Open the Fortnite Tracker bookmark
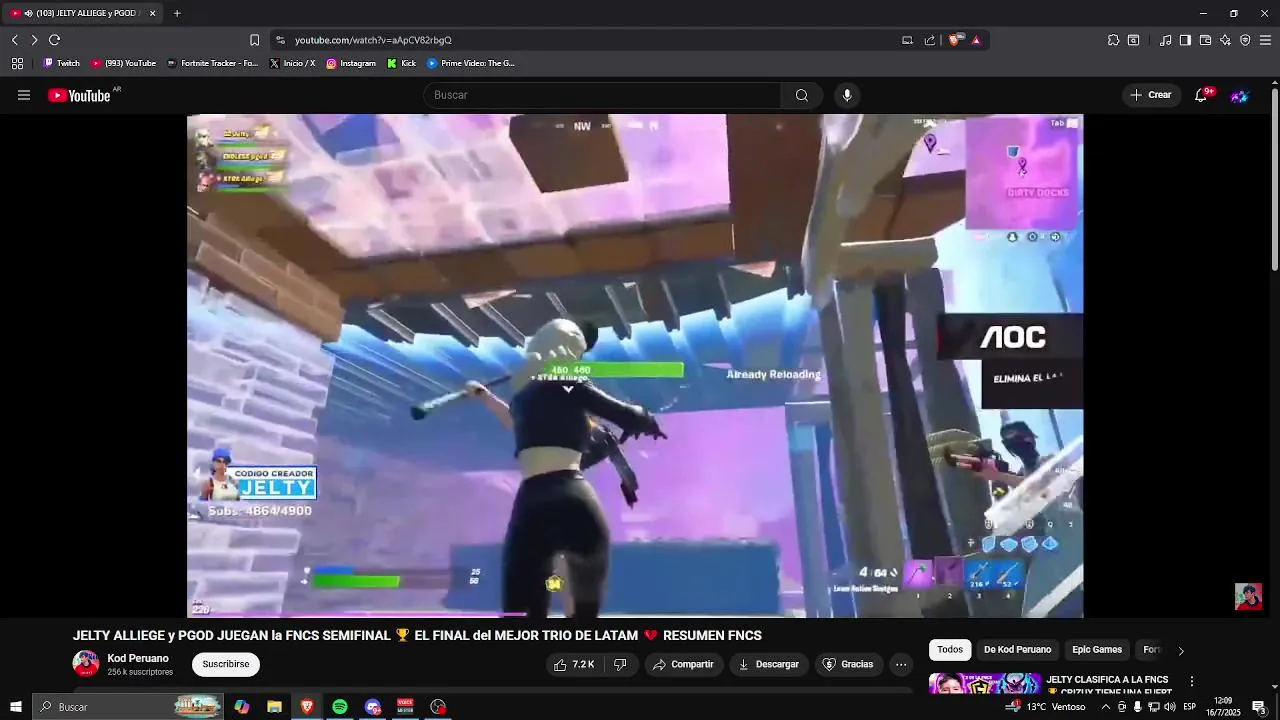1280x720 pixels. click(x=212, y=63)
